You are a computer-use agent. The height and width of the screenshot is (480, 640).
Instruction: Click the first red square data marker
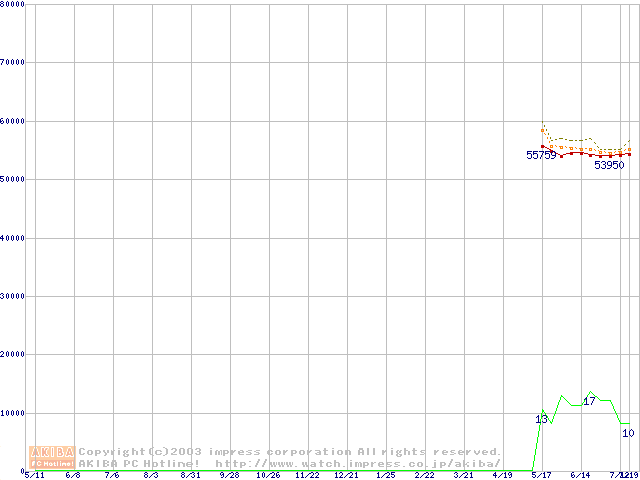[x=543, y=147]
